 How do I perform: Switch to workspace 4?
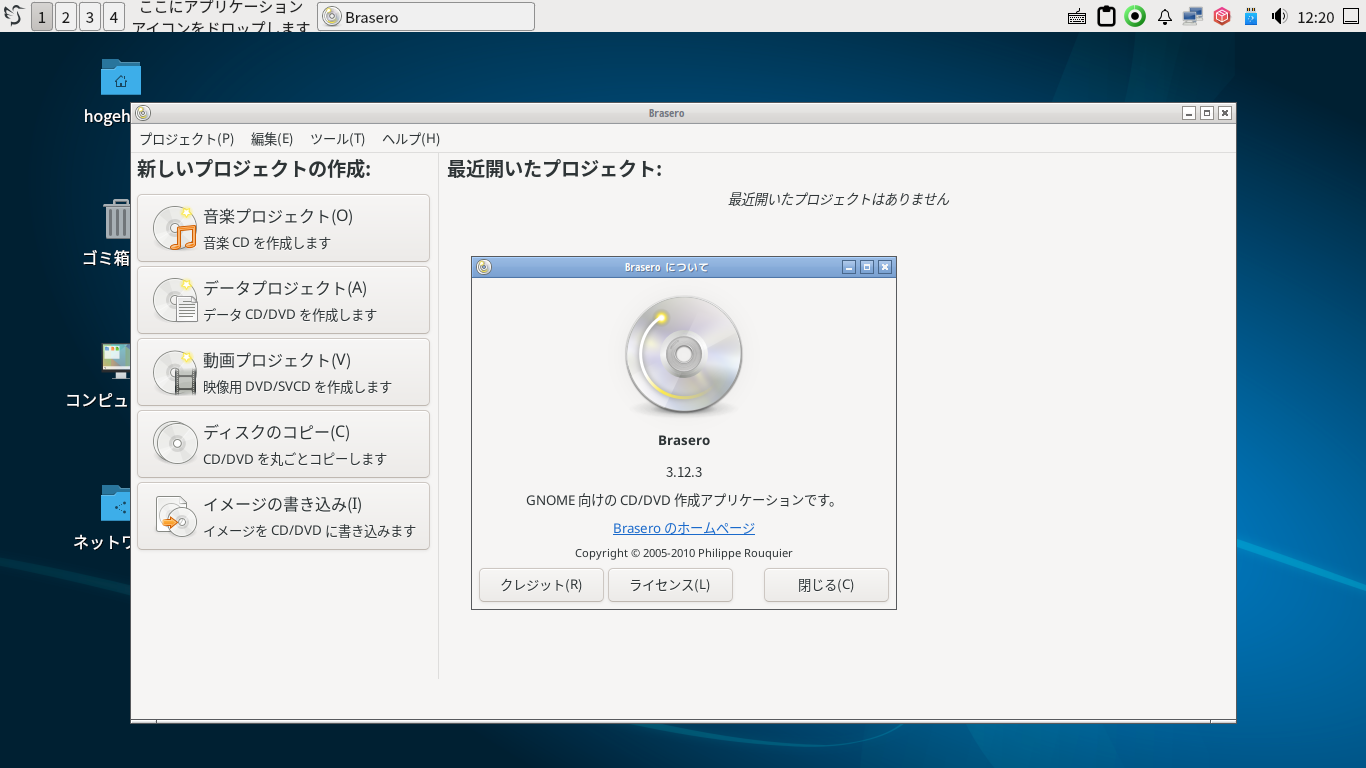[114, 17]
